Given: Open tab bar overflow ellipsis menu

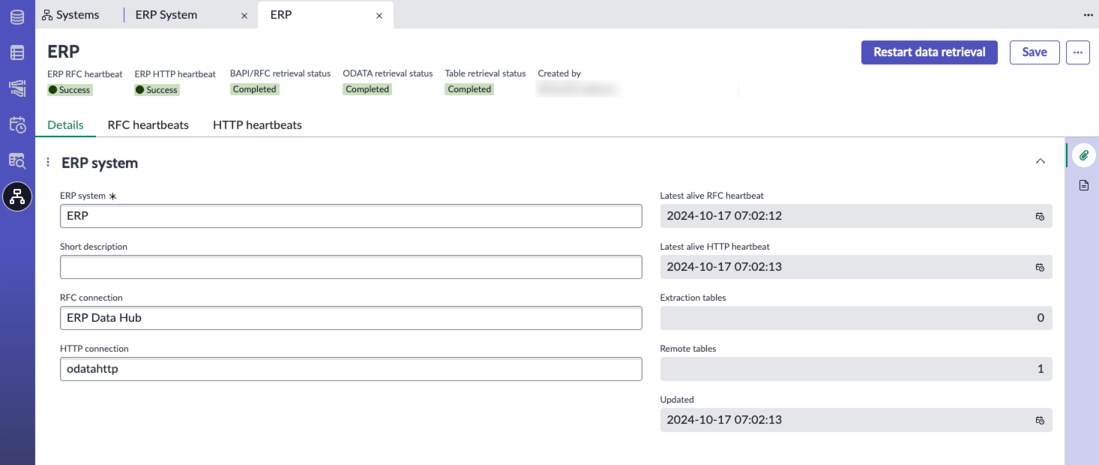Looking at the screenshot, I should (x=1088, y=15).
